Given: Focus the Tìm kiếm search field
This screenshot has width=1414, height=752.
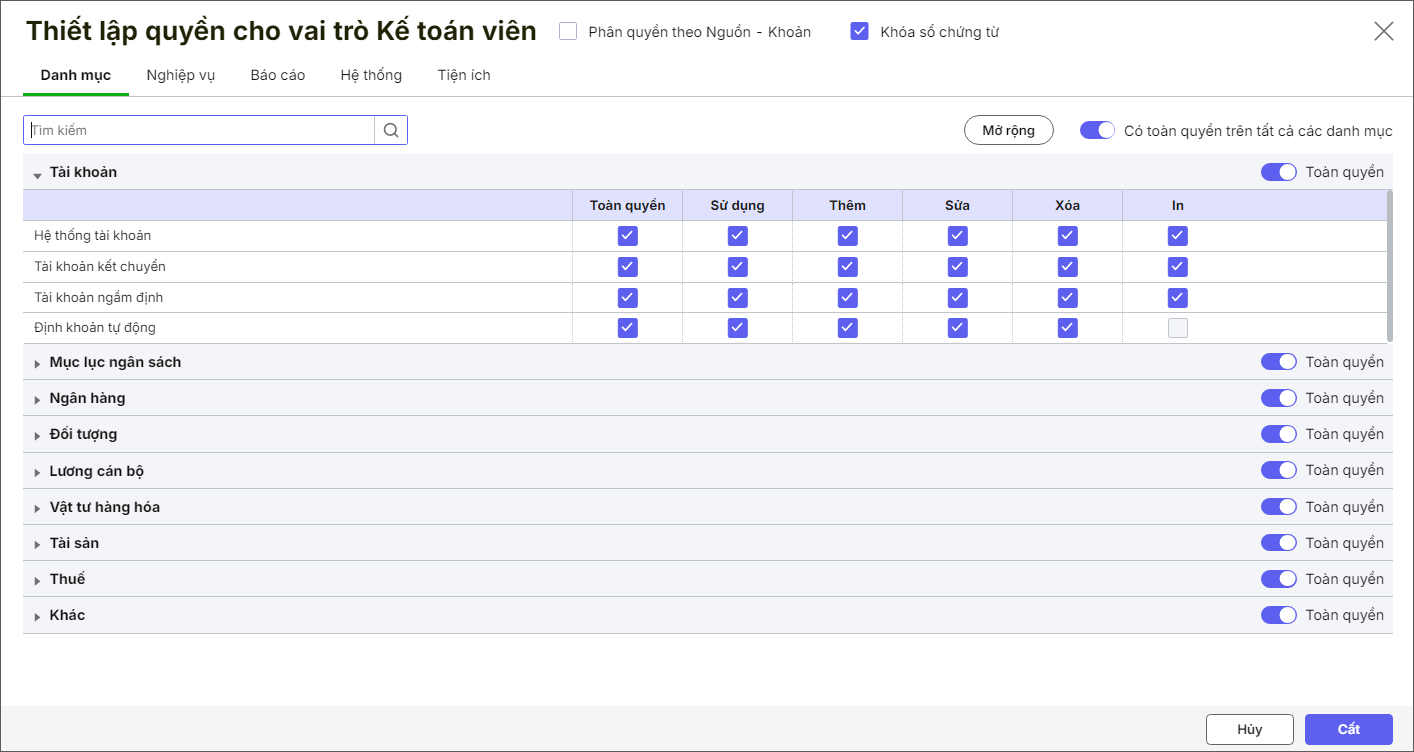Looking at the screenshot, I should pos(200,130).
